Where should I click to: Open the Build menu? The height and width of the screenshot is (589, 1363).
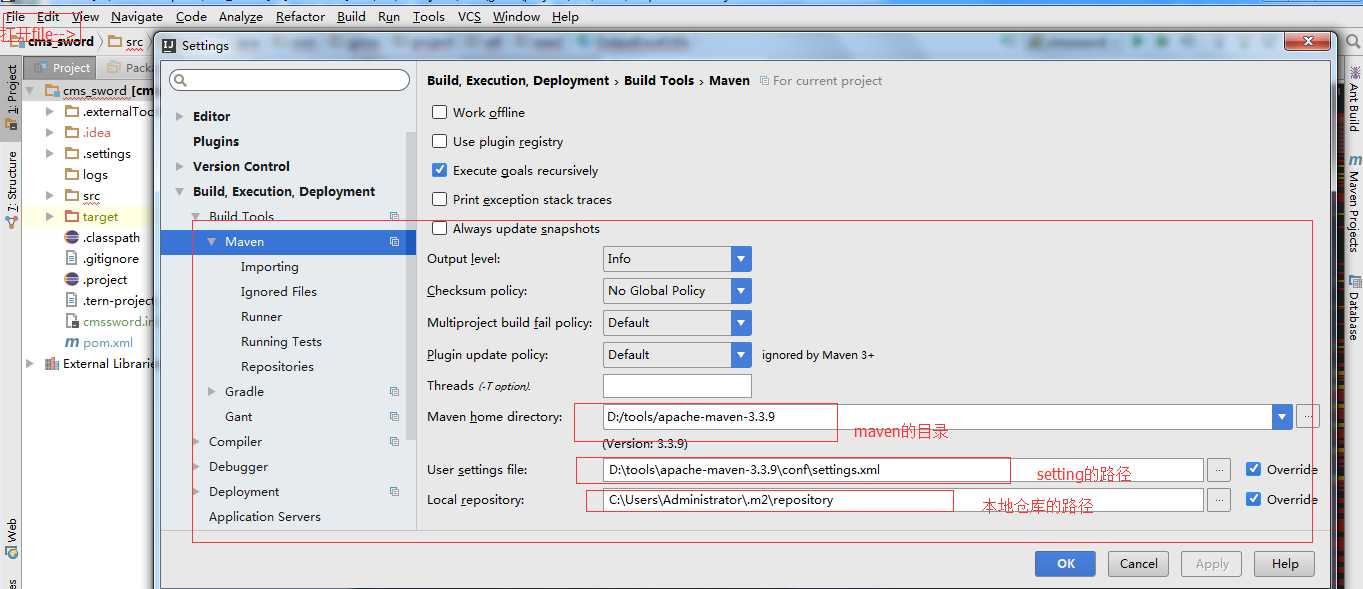351,16
